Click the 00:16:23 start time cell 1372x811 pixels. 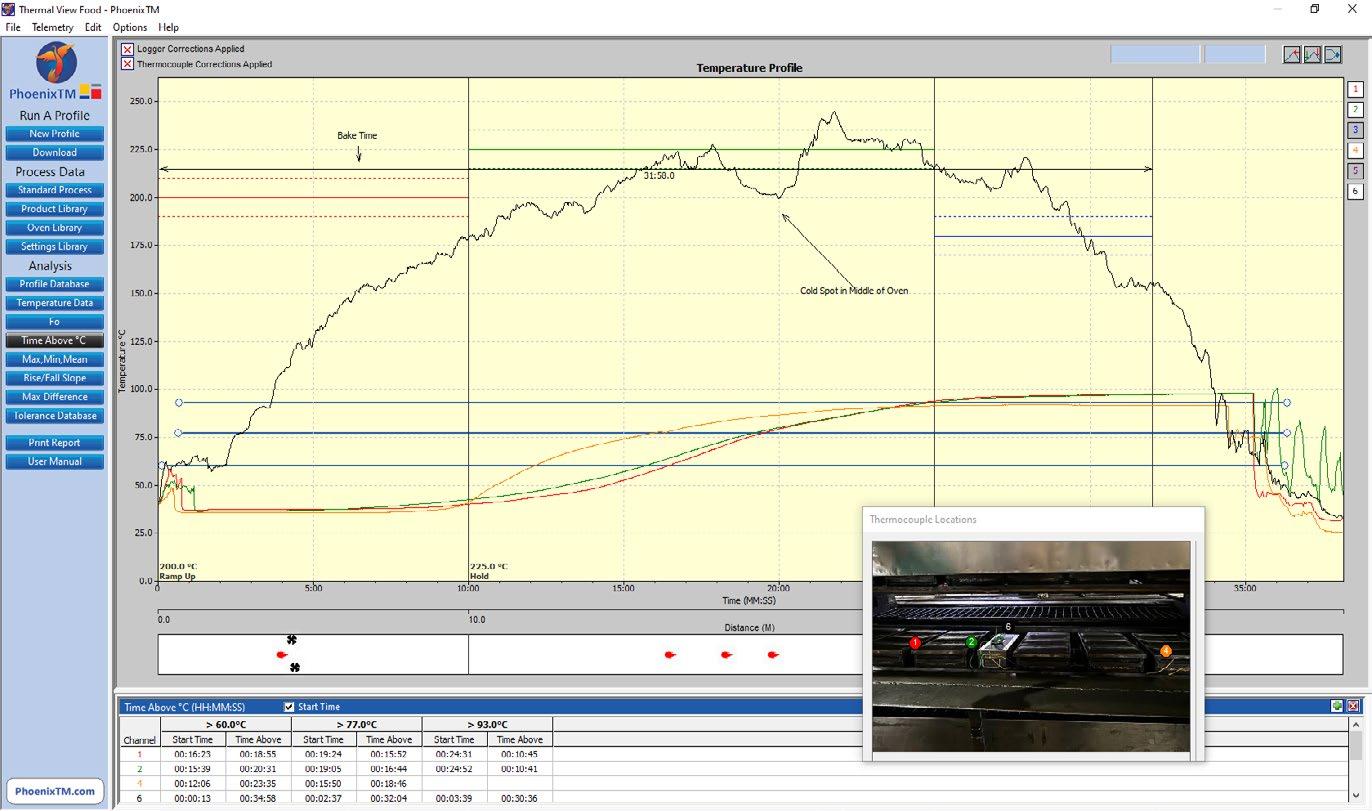[x=192, y=754]
